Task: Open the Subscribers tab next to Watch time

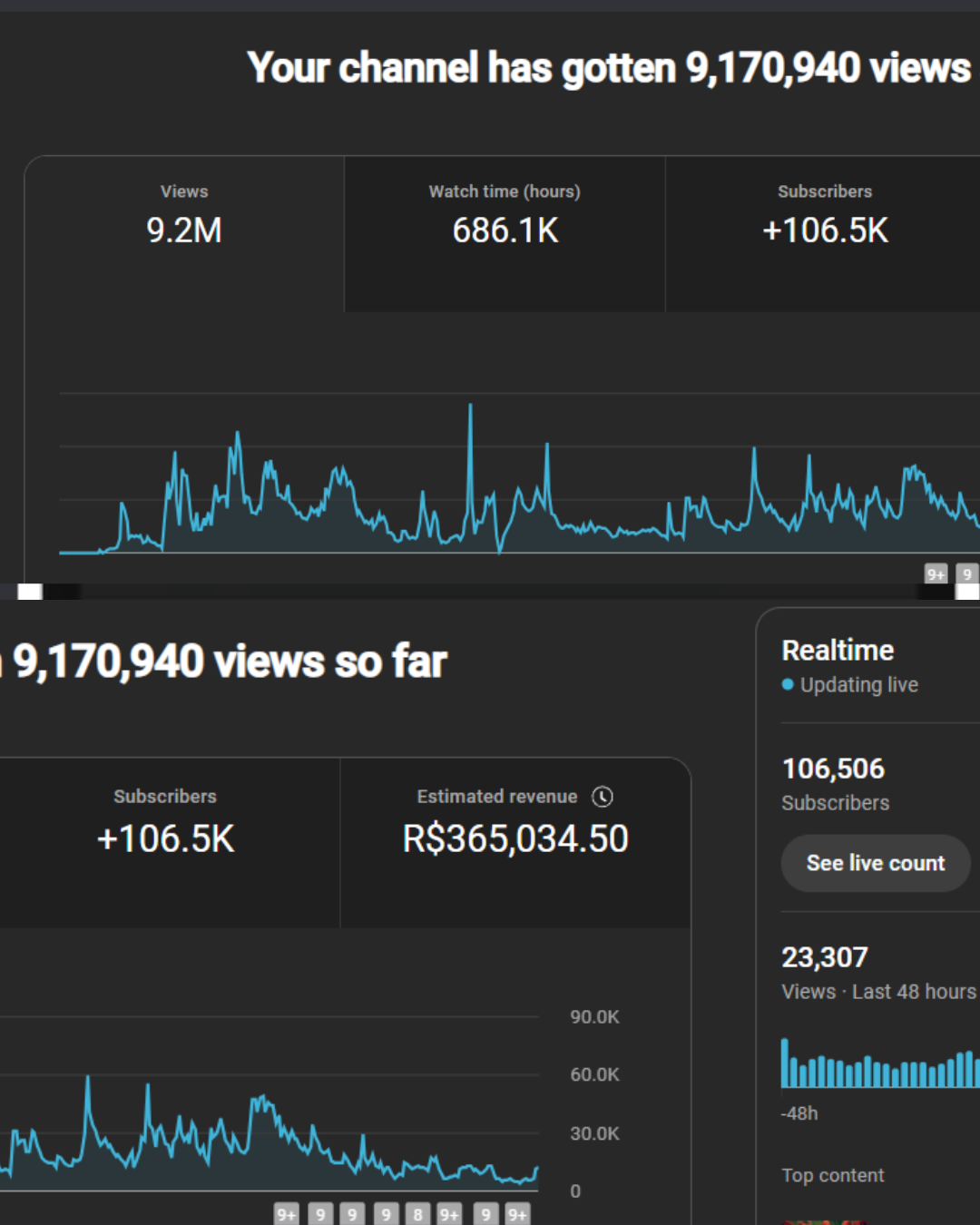Action: point(824,214)
